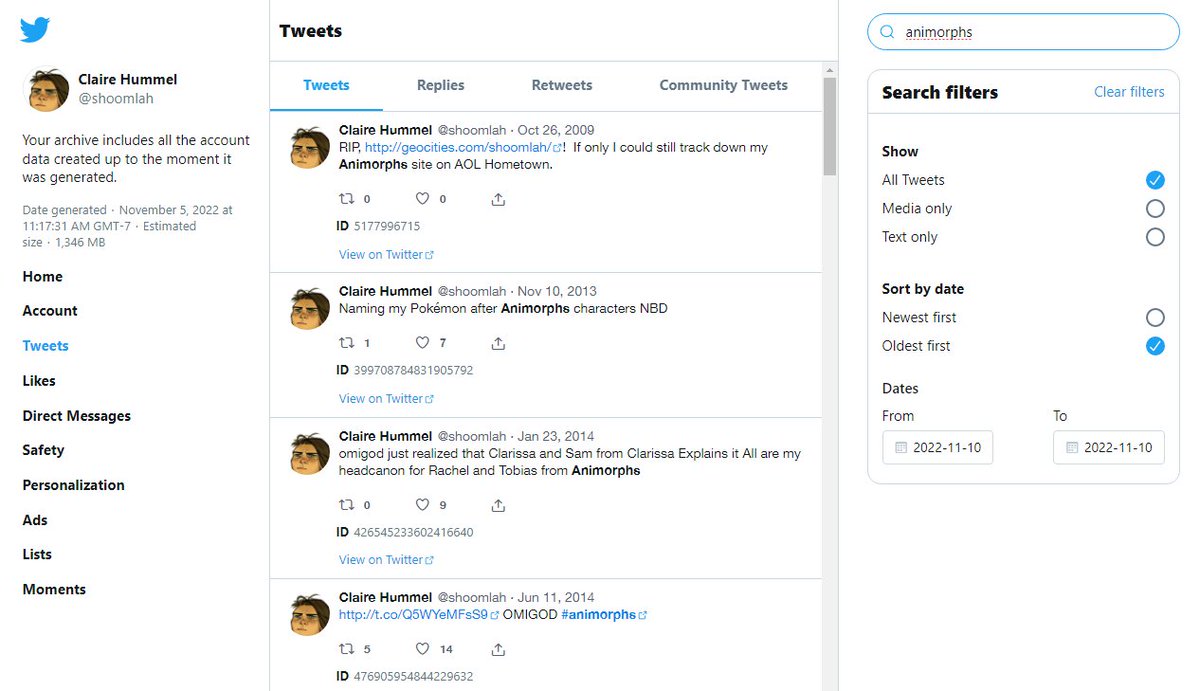The width and height of the screenshot is (1200, 691).
Task: Open Safety in the sidebar
Action: pyautogui.click(x=43, y=450)
